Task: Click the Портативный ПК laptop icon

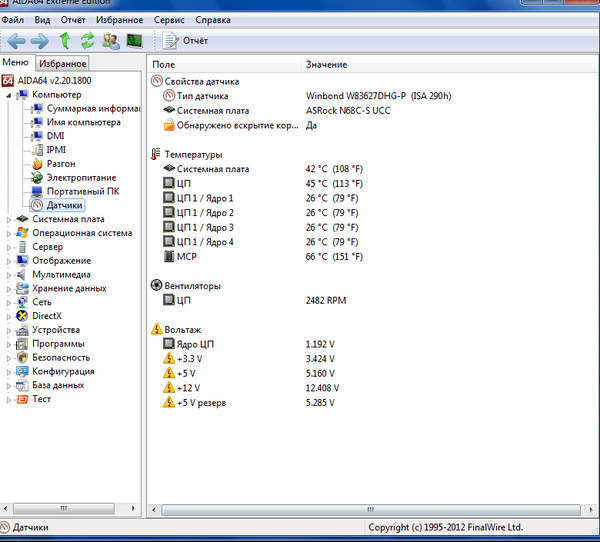Action: click(x=37, y=191)
